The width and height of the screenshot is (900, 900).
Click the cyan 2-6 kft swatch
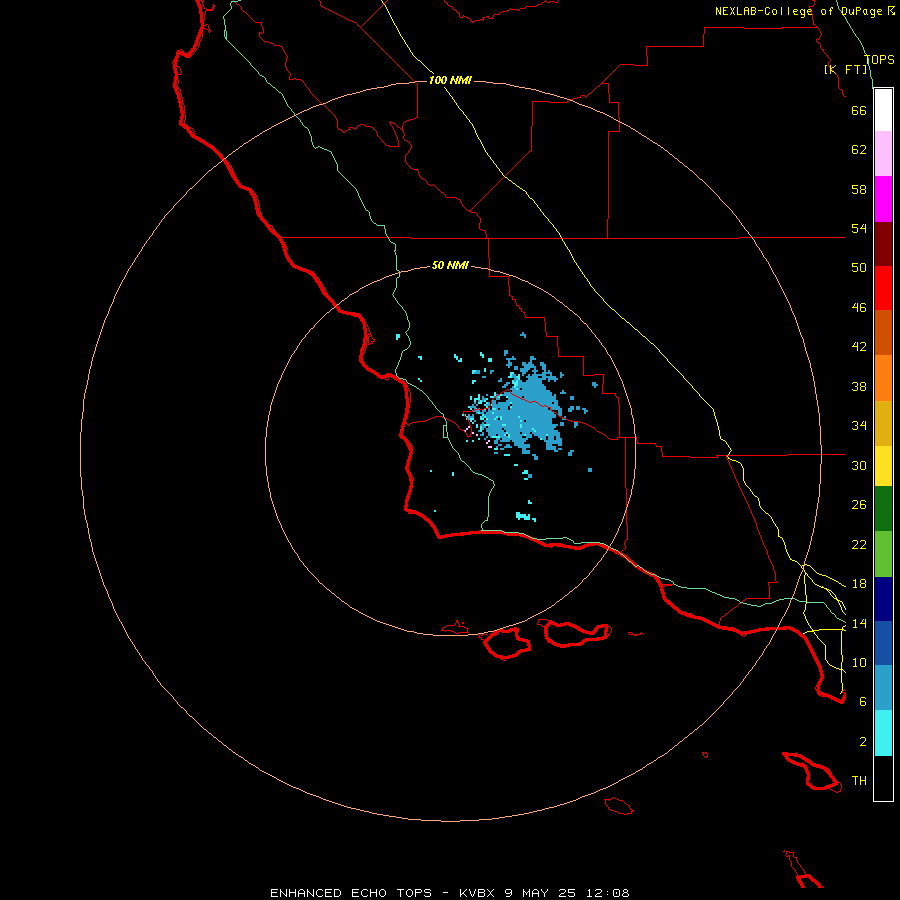883,733
